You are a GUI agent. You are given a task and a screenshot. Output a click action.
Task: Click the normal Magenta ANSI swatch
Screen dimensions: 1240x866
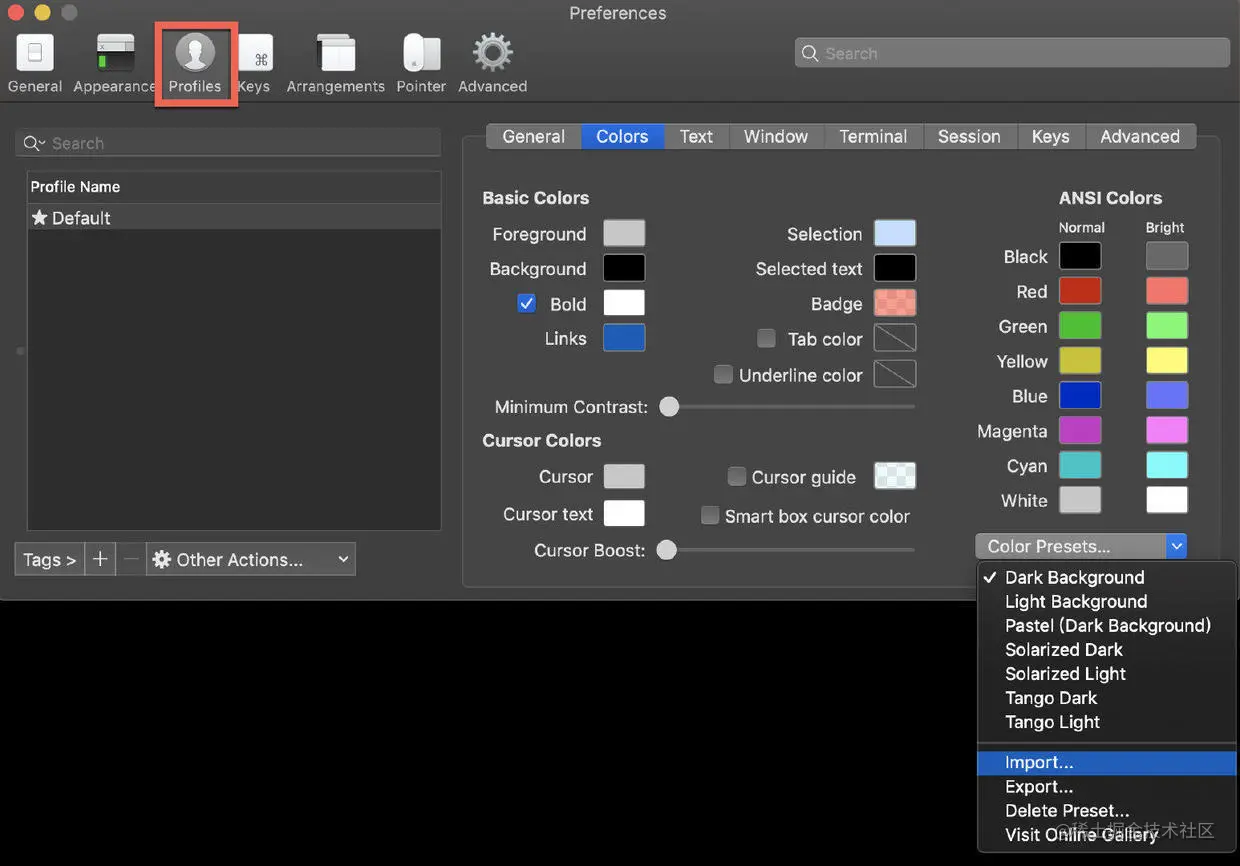[x=1080, y=430]
